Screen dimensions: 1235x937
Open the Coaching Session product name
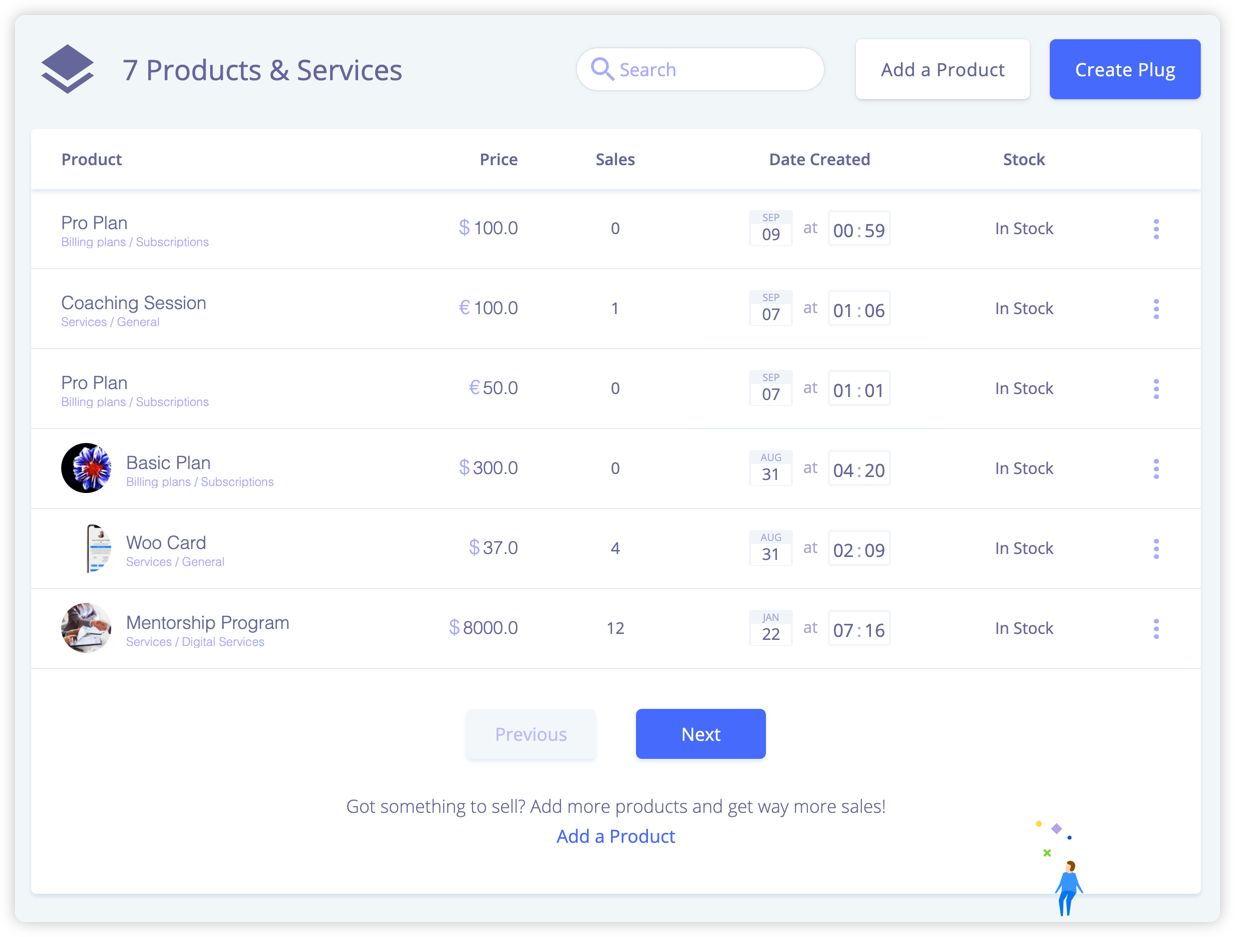pos(133,303)
